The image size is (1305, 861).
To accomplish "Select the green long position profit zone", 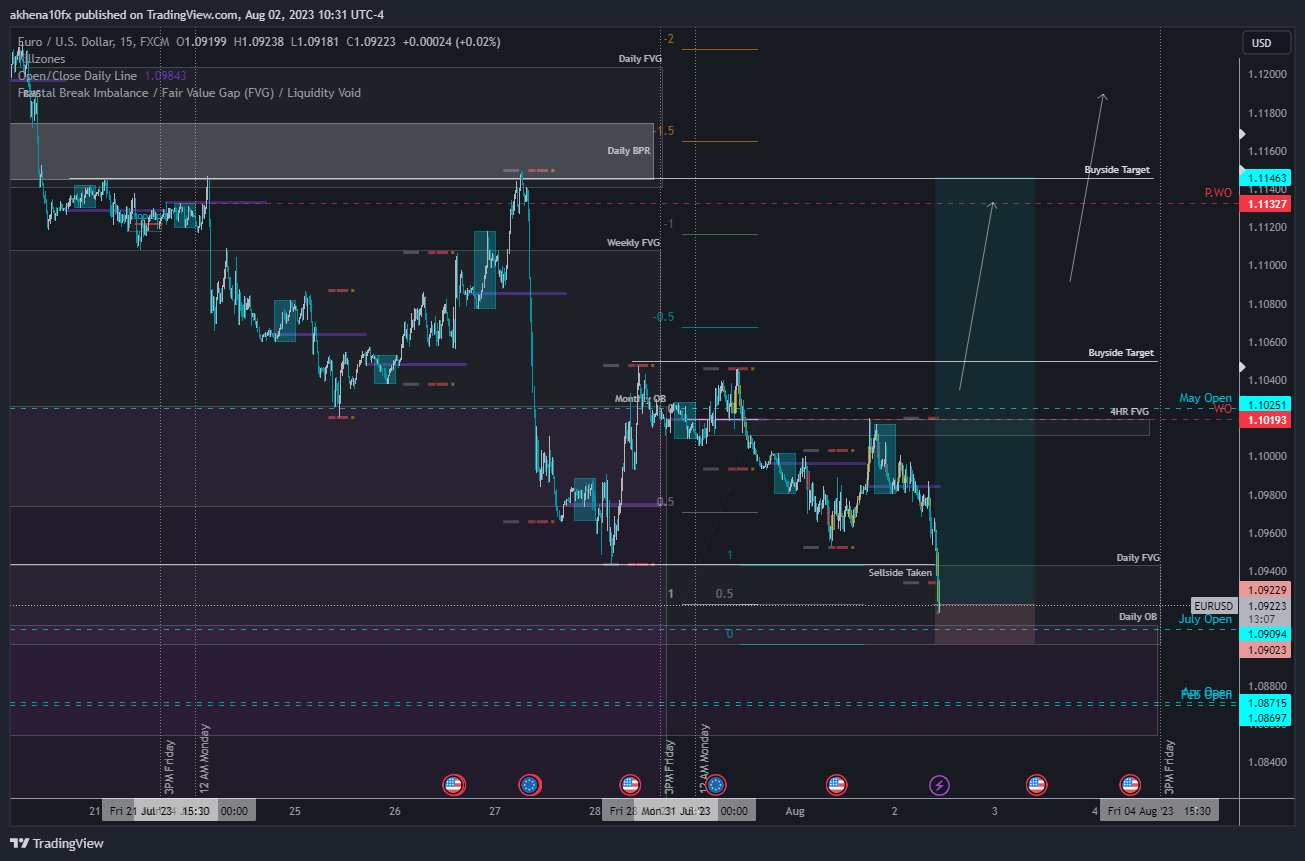I will coord(985,391).
